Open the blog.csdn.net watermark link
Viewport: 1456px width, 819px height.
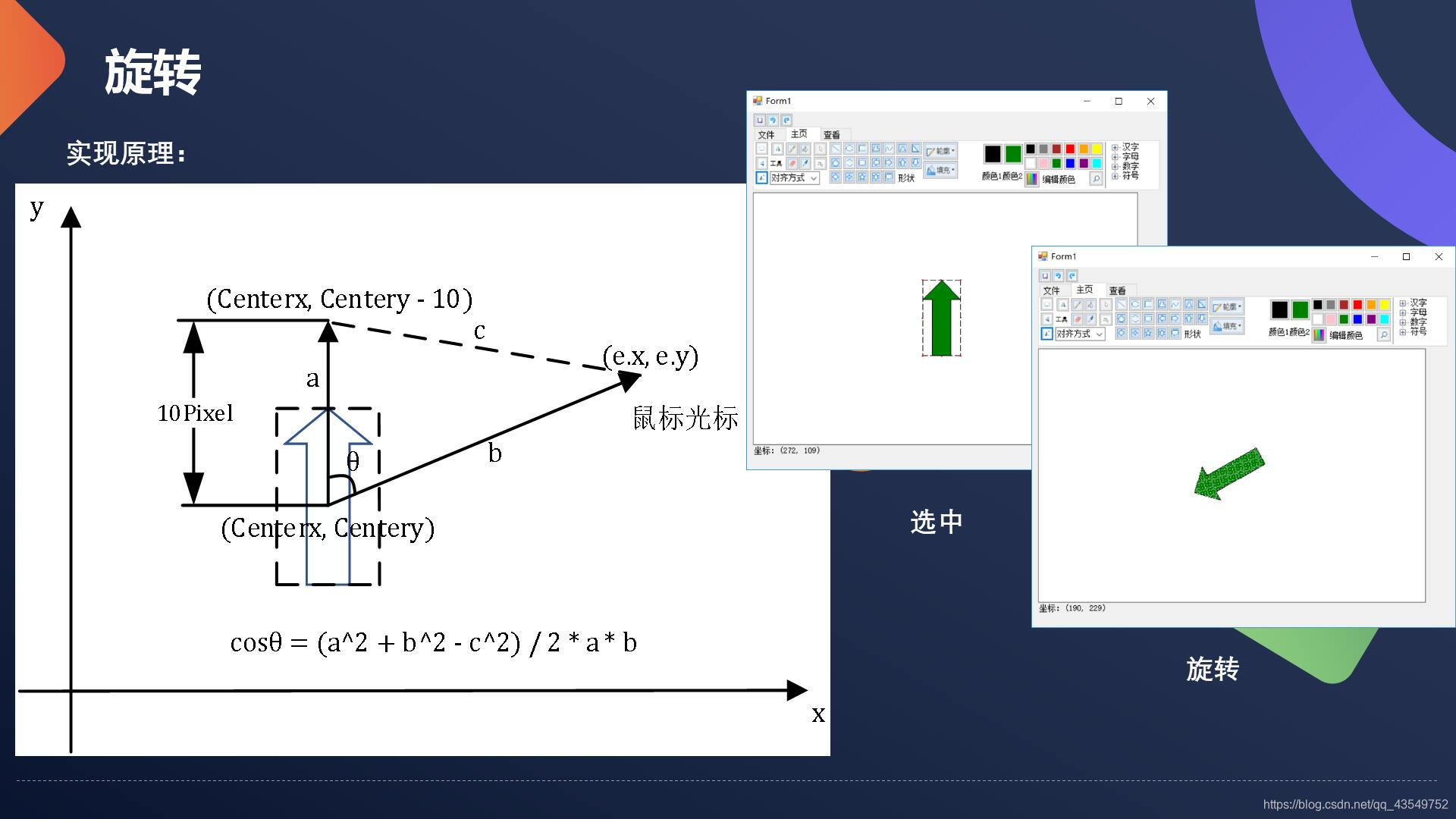(x=1355, y=805)
